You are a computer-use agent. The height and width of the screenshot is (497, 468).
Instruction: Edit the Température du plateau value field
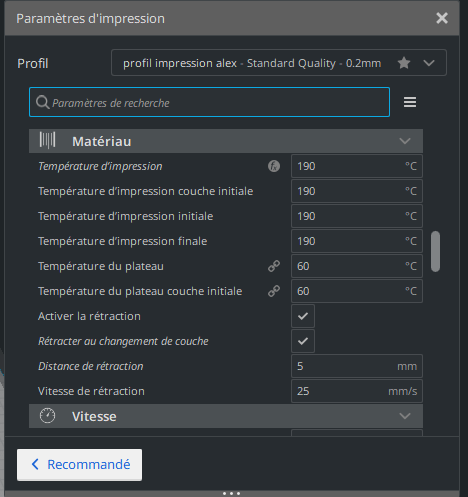pos(357,266)
